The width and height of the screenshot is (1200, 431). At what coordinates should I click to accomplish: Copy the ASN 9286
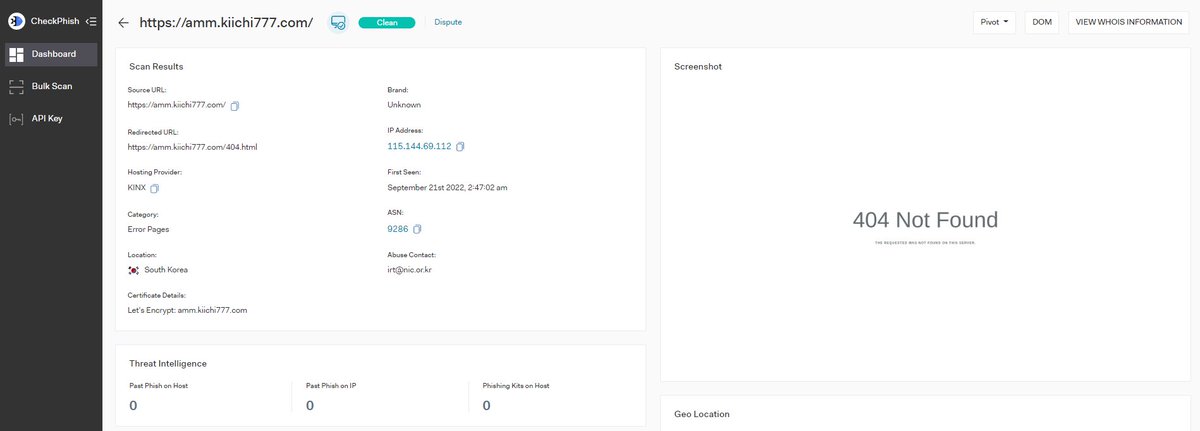point(417,229)
